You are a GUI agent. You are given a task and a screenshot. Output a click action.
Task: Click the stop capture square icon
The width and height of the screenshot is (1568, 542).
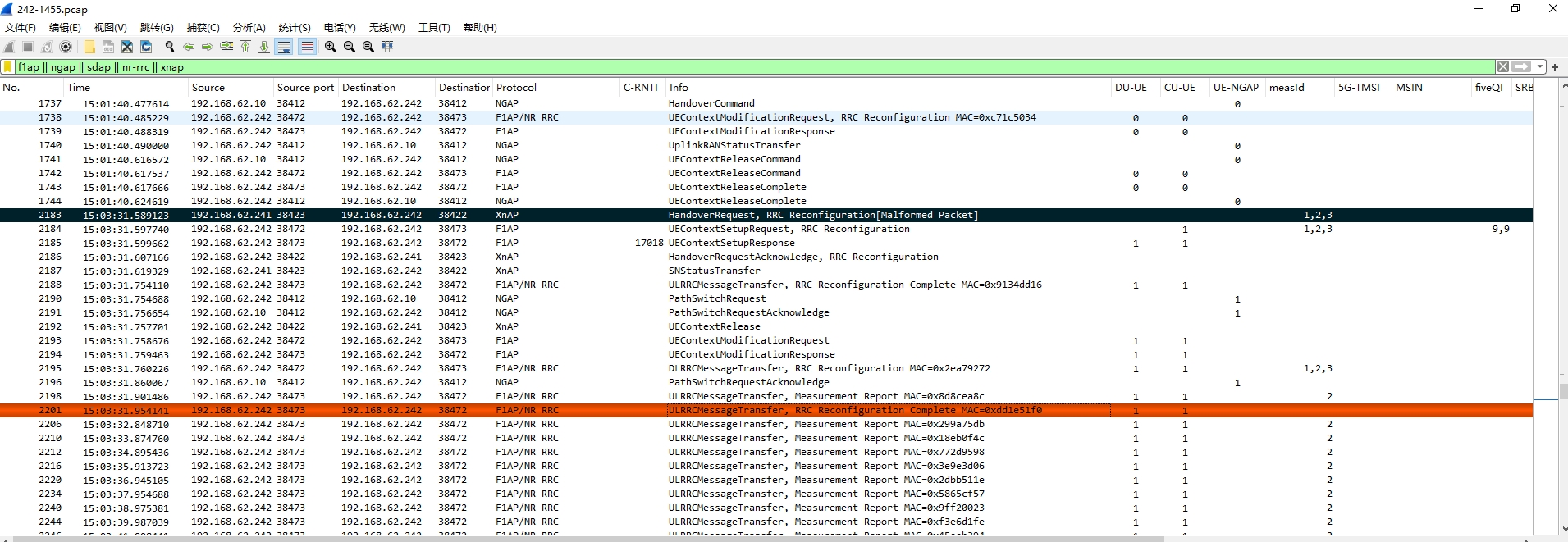click(28, 47)
